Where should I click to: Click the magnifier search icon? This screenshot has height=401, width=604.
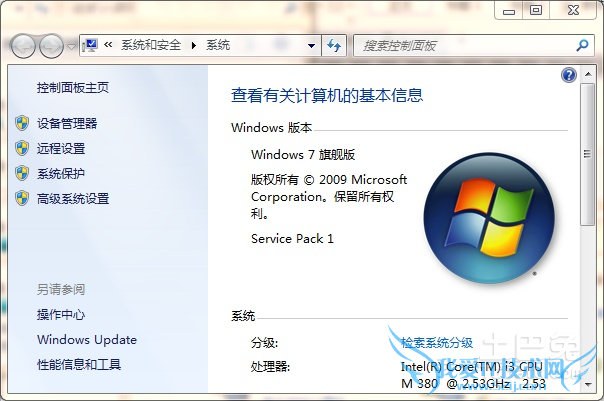582,45
